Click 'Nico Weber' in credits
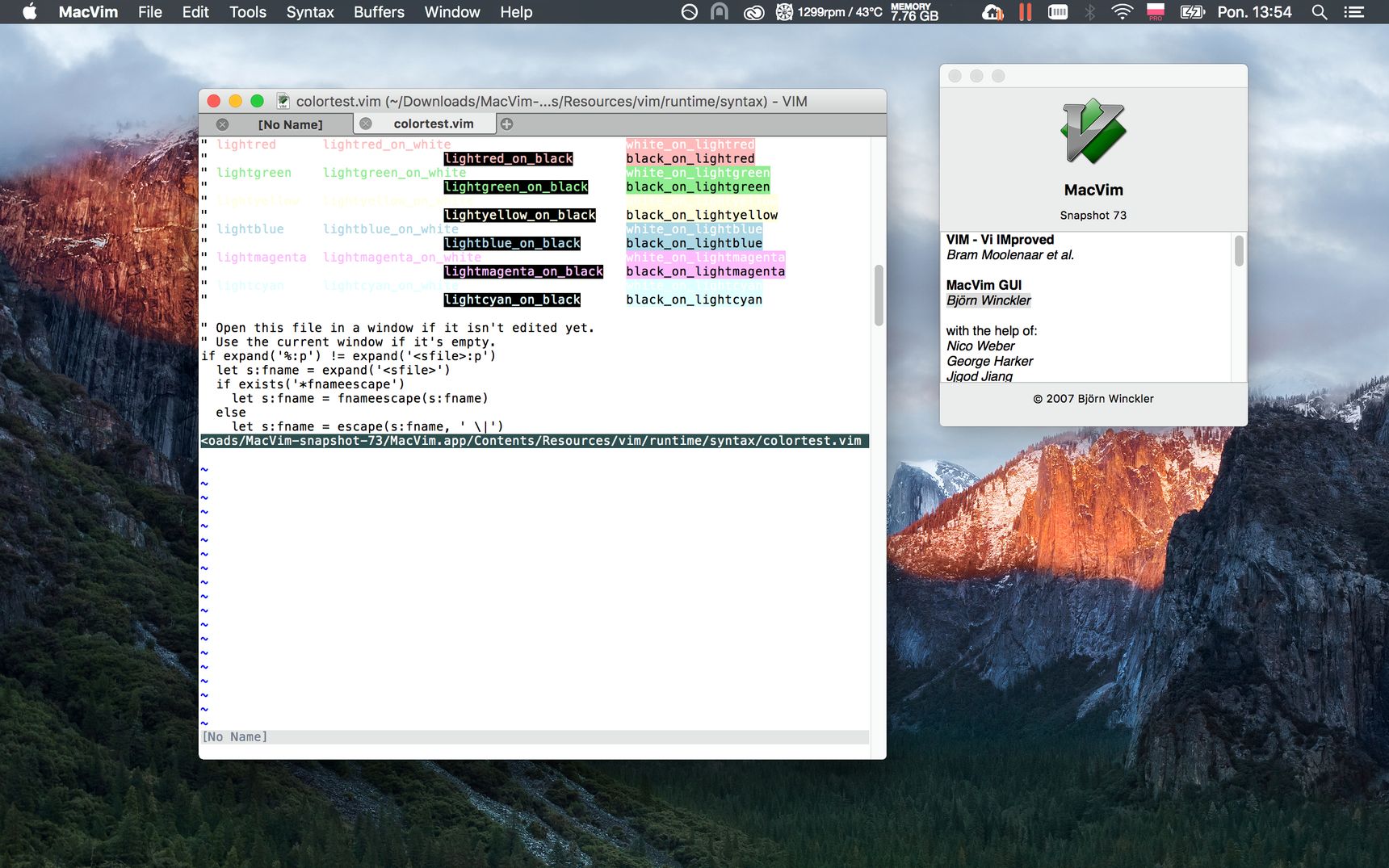The width and height of the screenshot is (1389, 868). 980,346
